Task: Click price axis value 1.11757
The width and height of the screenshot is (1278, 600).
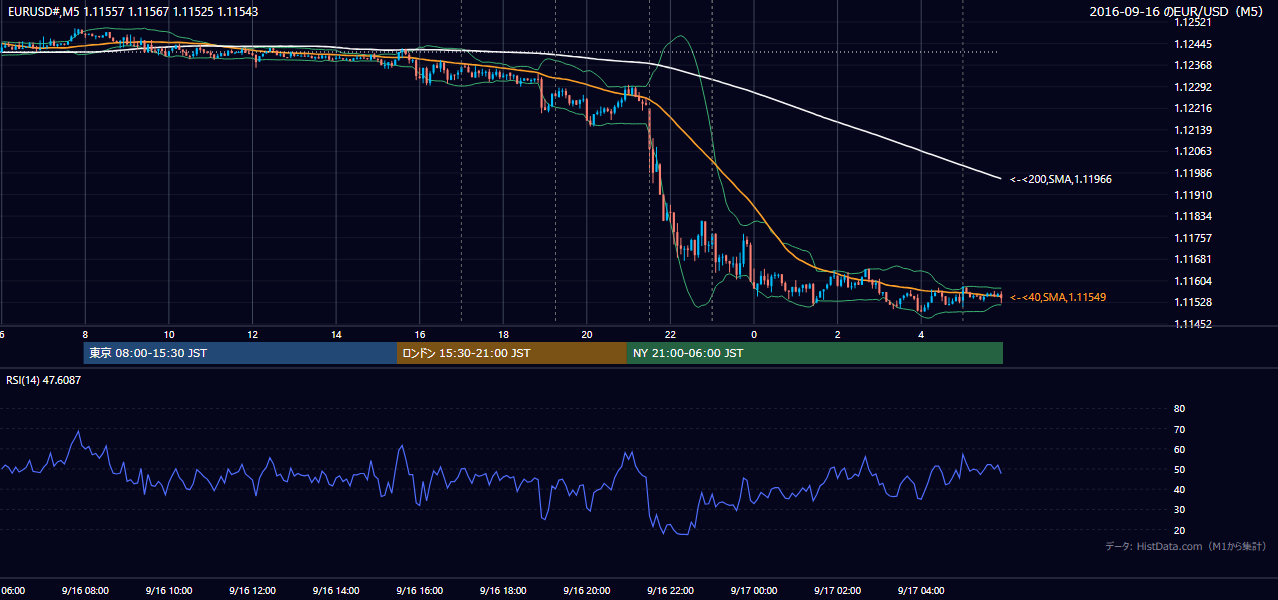Action: [x=1192, y=238]
